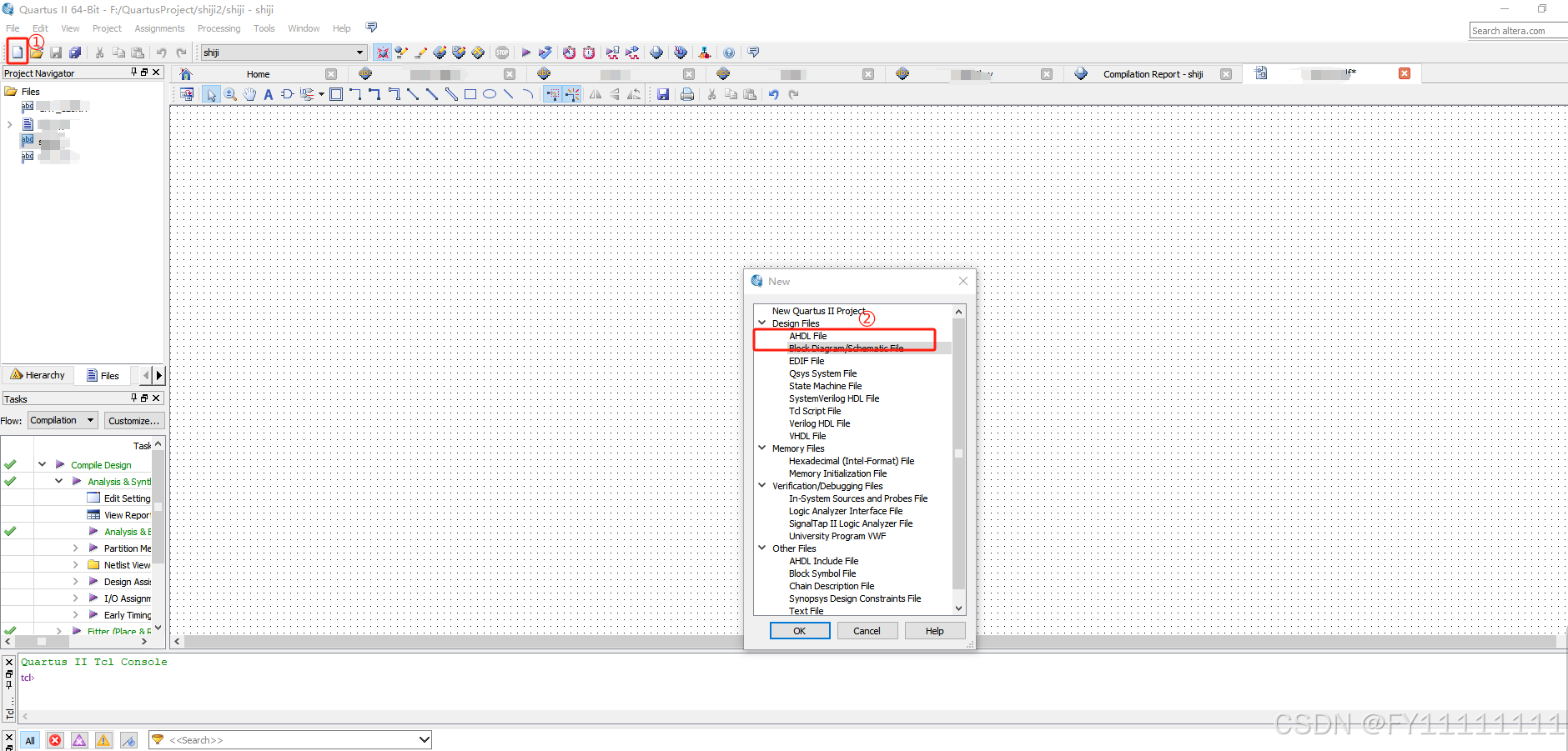Collapse Memory Files in New dialog
The image size is (1568, 751).
pos(761,448)
